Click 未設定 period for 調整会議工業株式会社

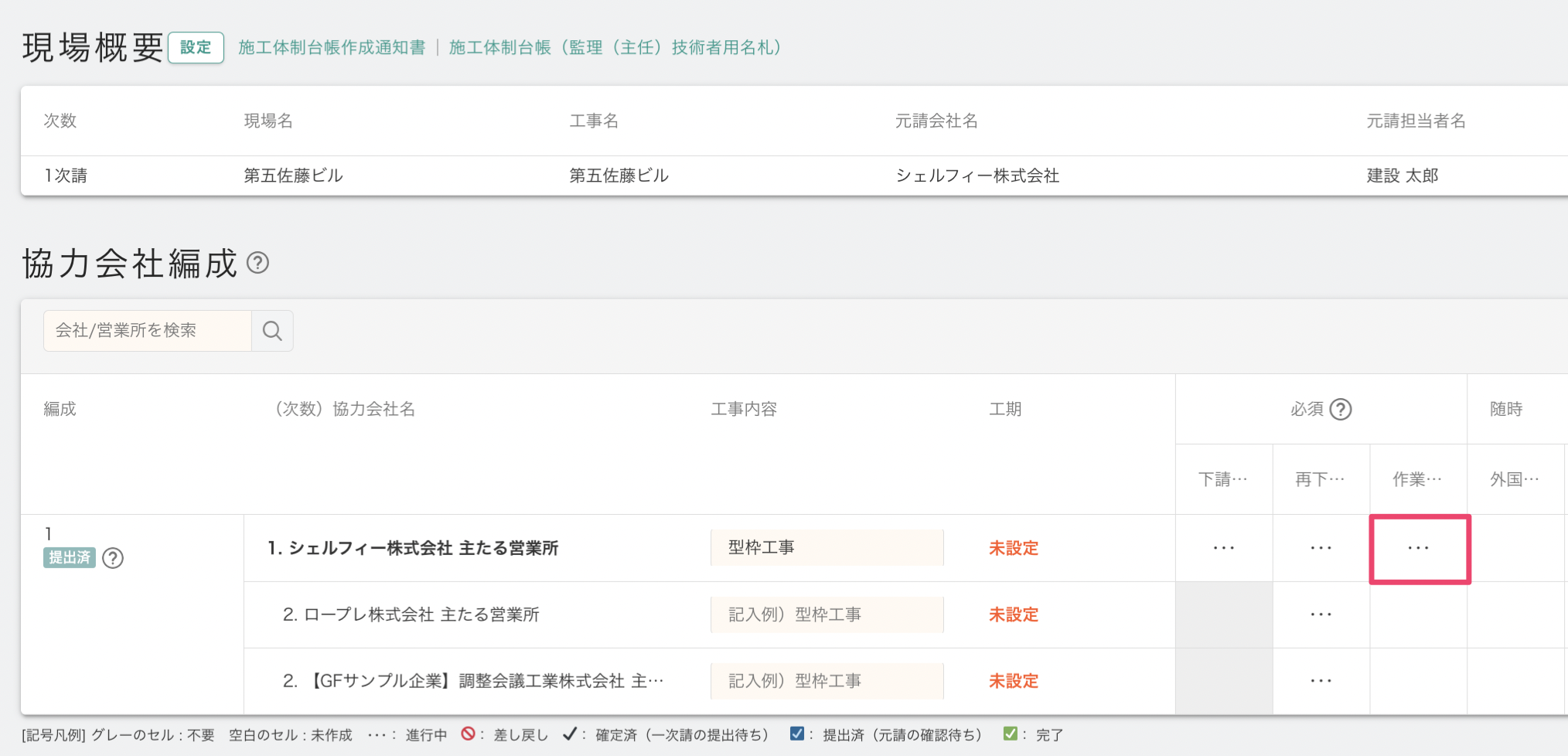[1013, 682]
